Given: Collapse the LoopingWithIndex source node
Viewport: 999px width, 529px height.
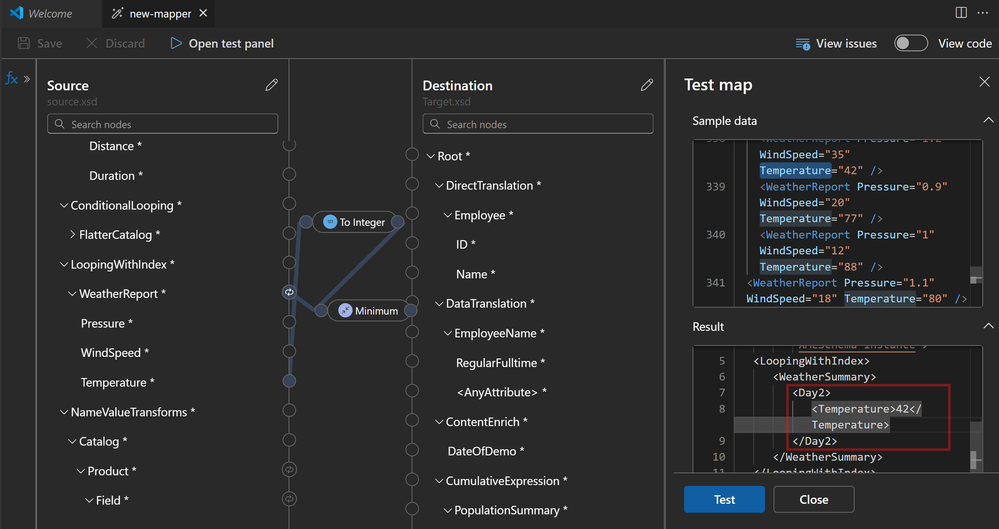Looking at the screenshot, I should coord(64,264).
